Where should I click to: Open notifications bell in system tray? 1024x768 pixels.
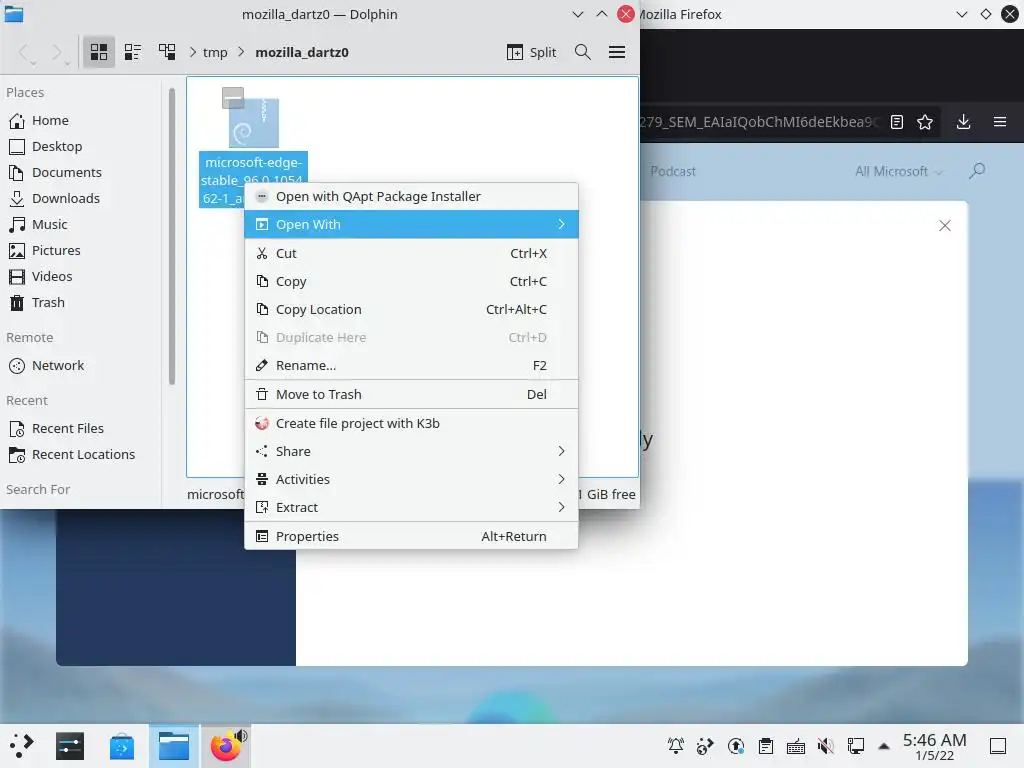tap(676, 746)
